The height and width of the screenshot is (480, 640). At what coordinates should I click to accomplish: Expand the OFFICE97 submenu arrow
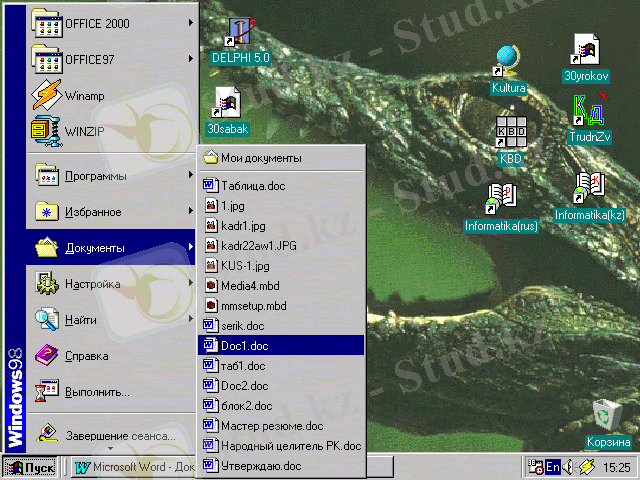click(191, 59)
